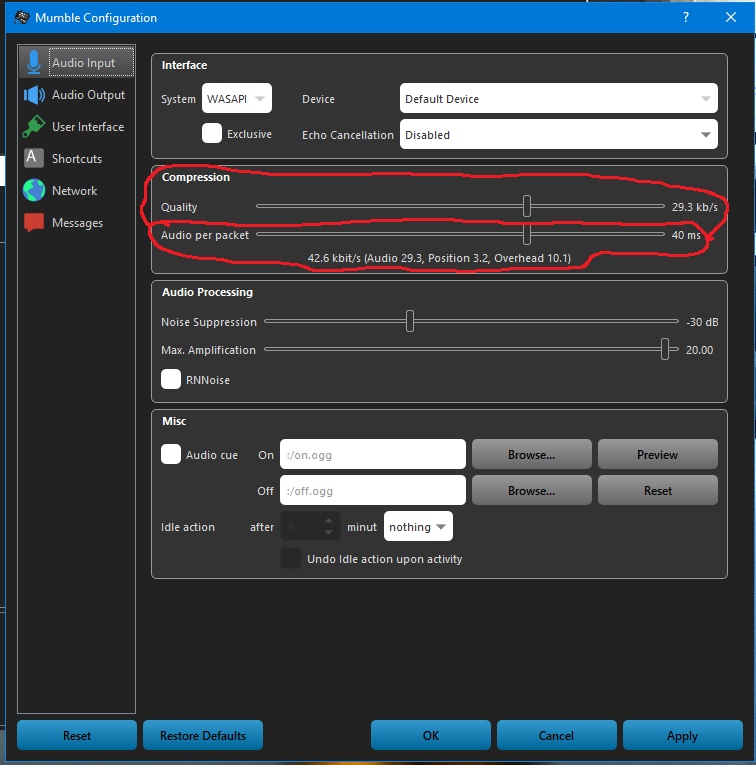Screen dimensions: 756x765
Task: Close the Mumble Configuration window
Action: [731, 17]
